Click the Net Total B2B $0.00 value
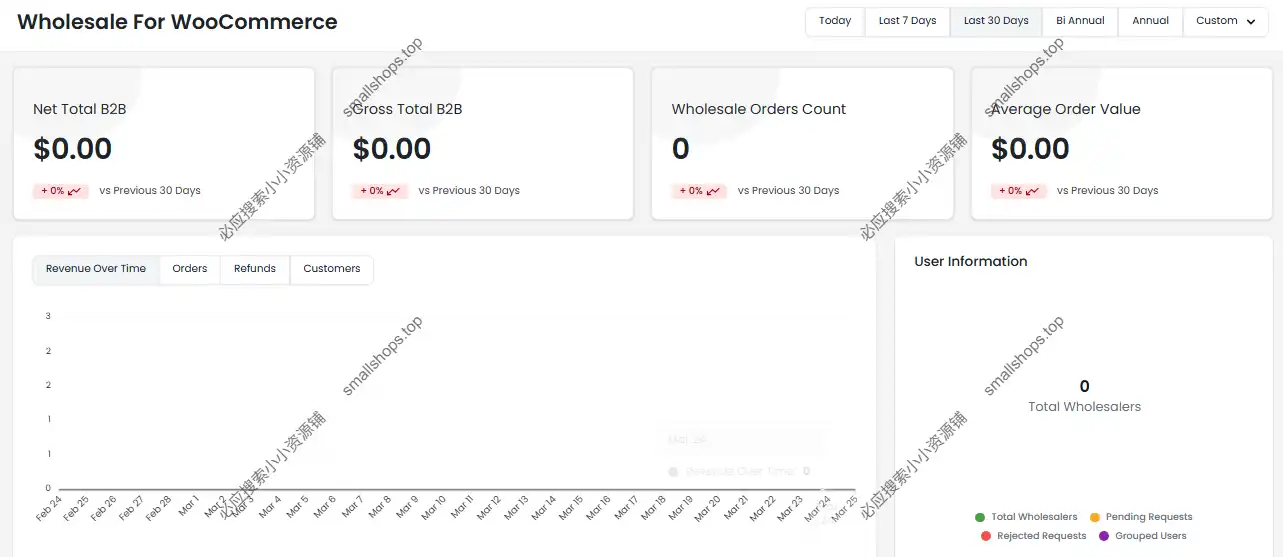Viewport: 1283px width, 557px height. point(72,149)
